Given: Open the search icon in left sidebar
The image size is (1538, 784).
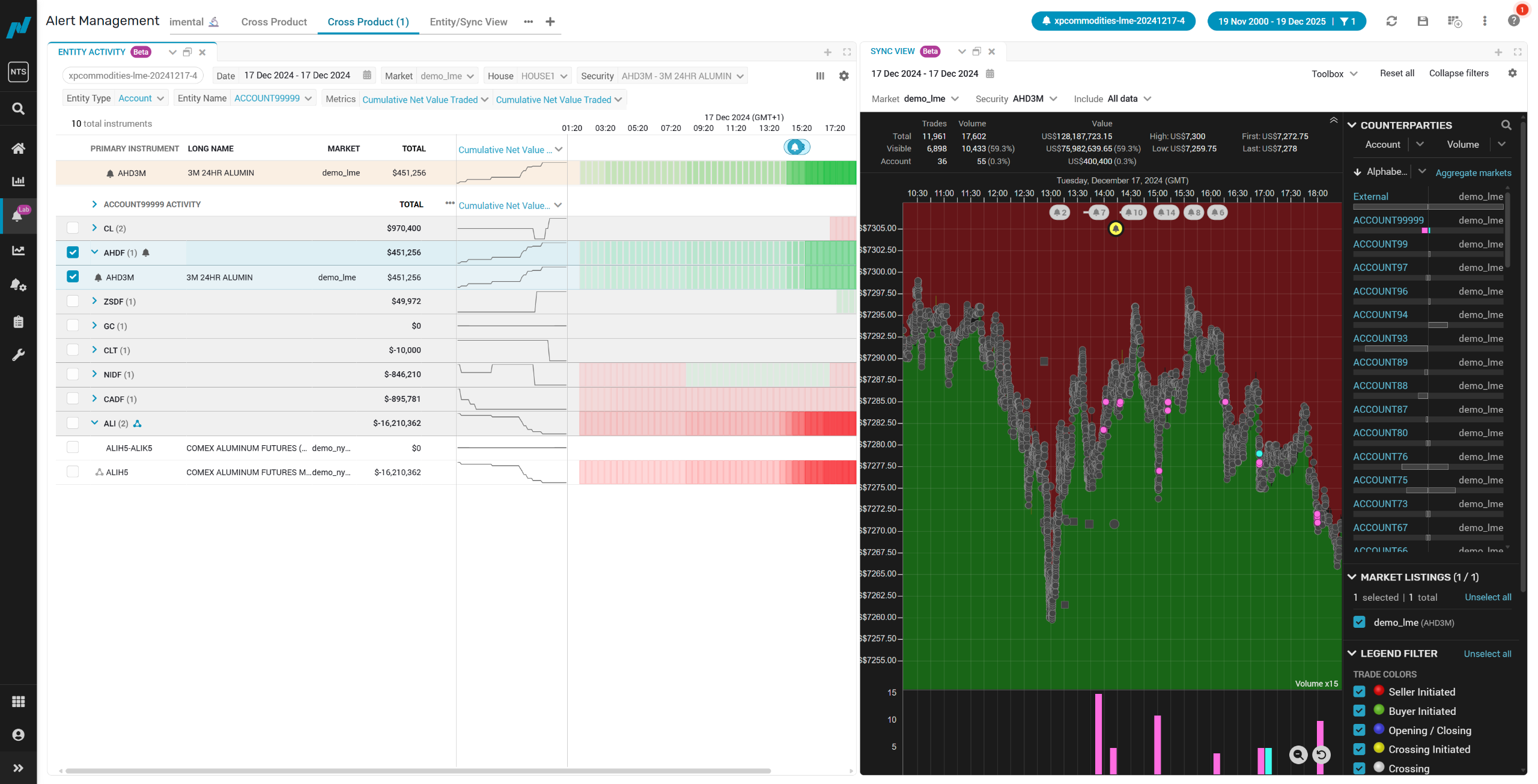Looking at the screenshot, I should click(x=18, y=109).
